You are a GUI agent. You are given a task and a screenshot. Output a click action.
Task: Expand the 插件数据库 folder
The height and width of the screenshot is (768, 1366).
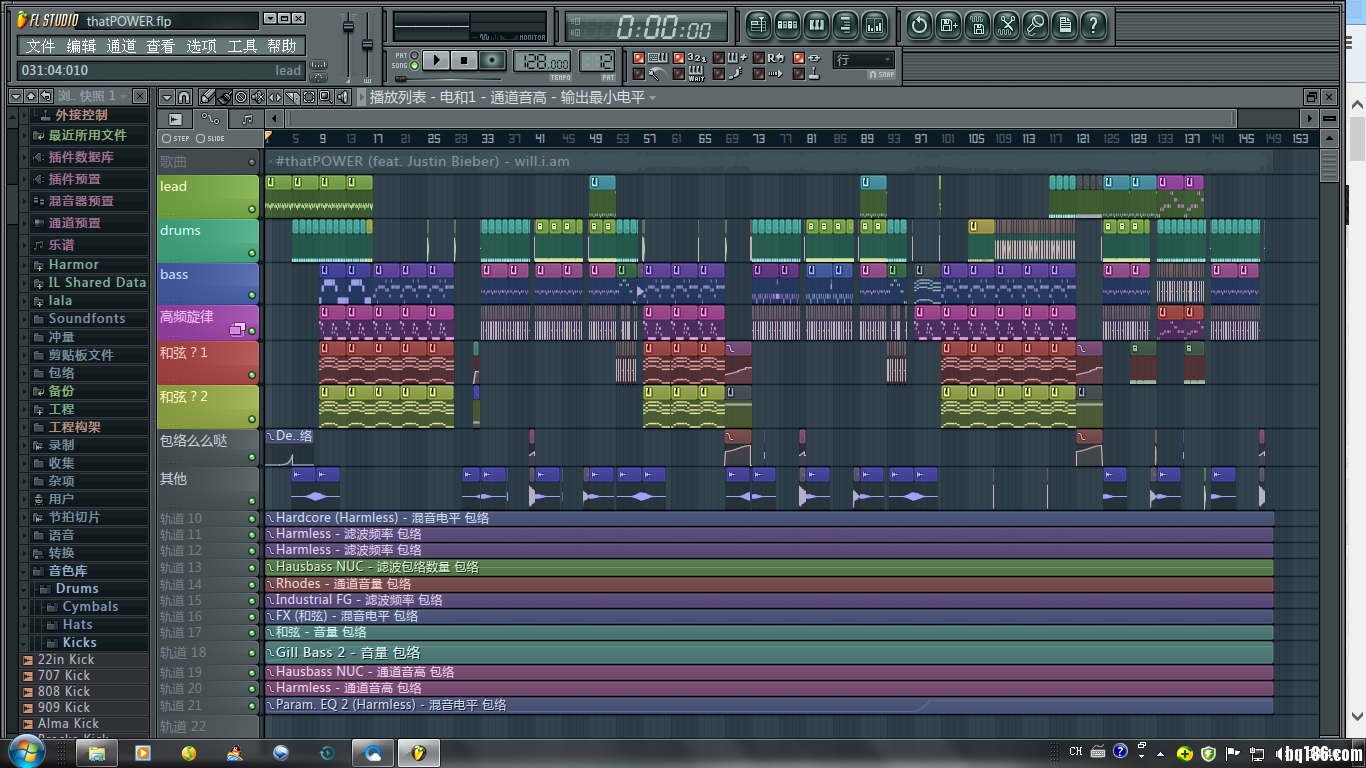coord(25,157)
